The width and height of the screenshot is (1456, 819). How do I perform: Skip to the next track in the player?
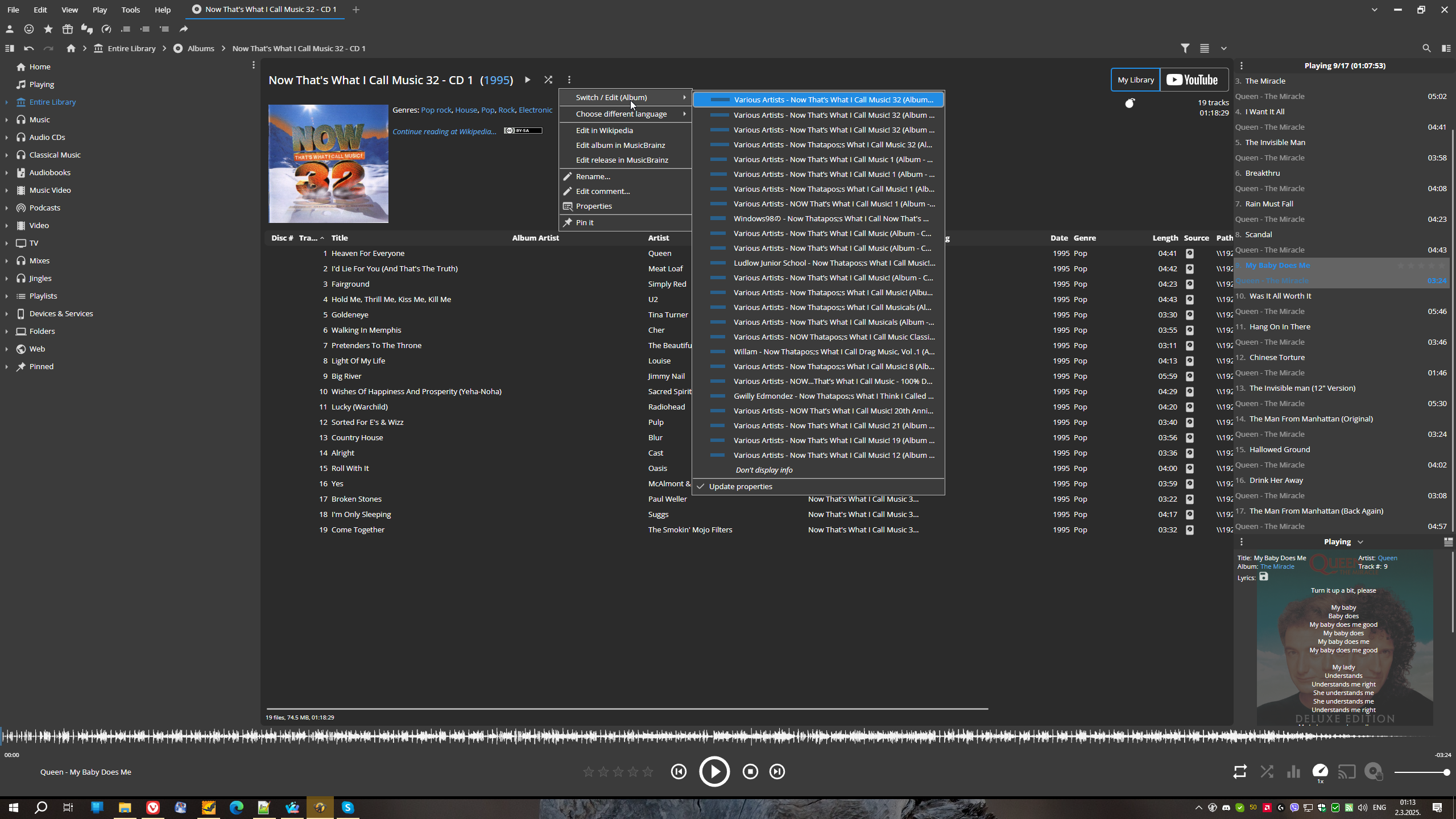click(x=777, y=771)
